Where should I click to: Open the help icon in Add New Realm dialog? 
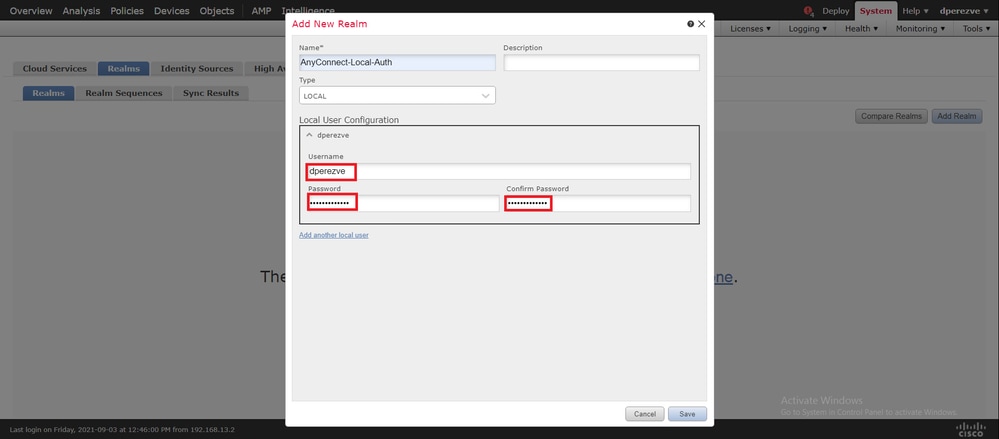(691, 24)
